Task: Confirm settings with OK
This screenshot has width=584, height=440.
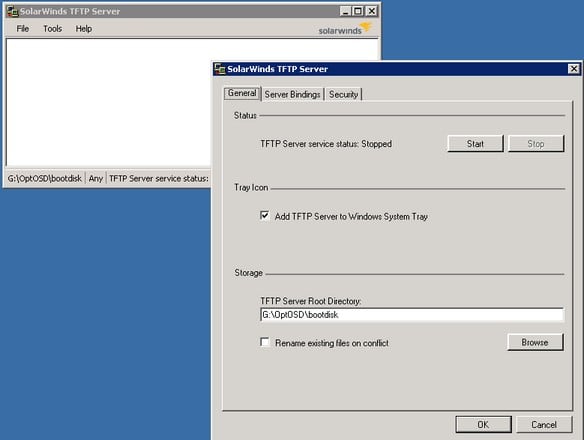Action: (483, 424)
